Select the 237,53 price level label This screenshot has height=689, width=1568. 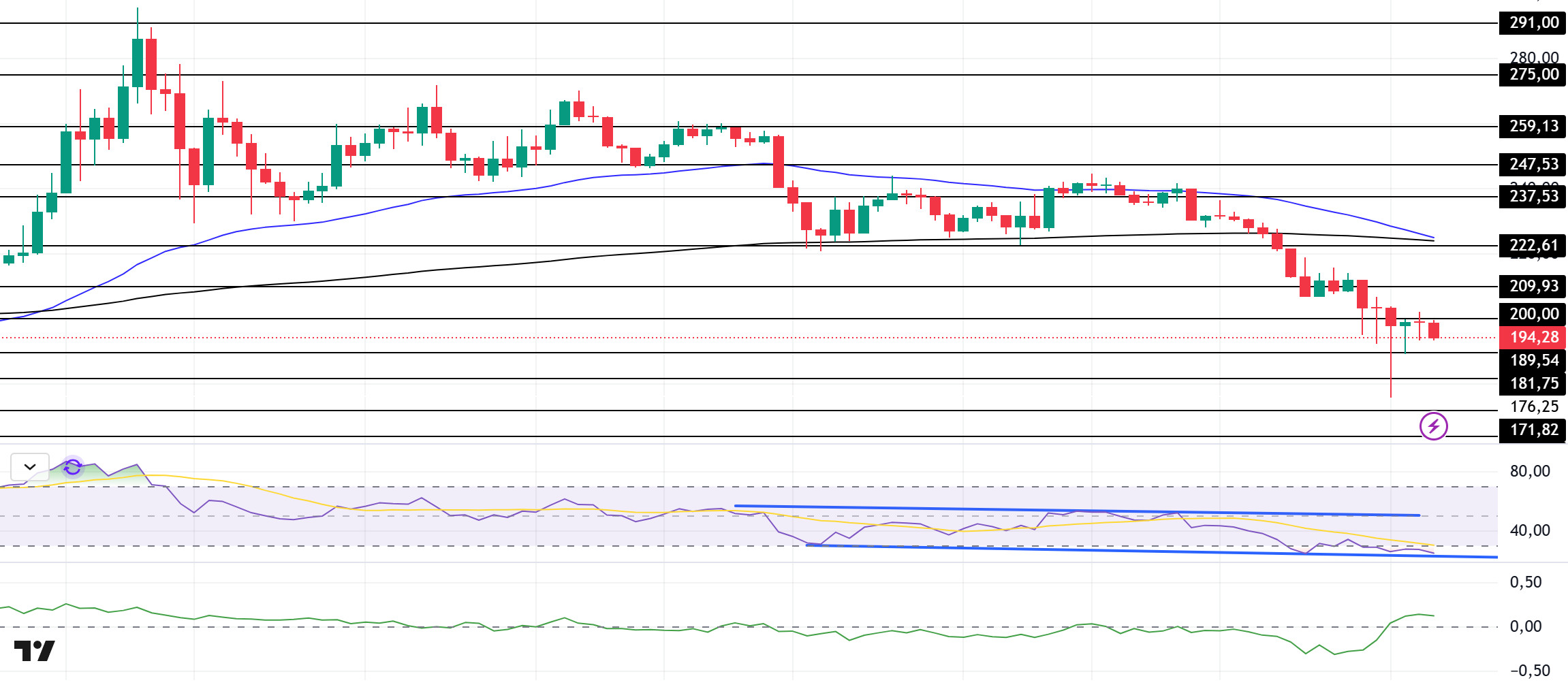click(1533, 197)
